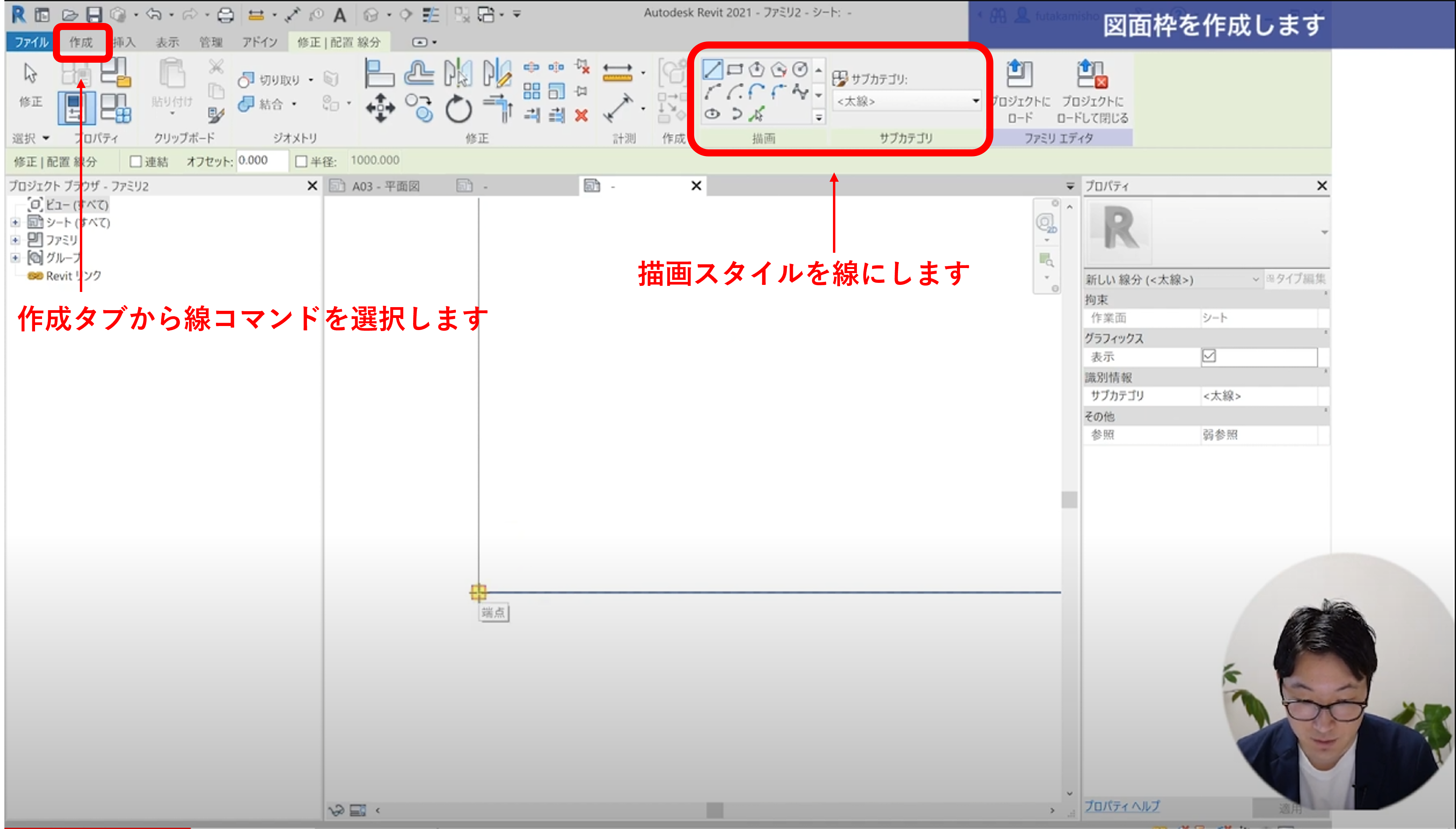Switch to the 挿入 ribbon tab
The image size is (1456, 829).
pos(124,42)
